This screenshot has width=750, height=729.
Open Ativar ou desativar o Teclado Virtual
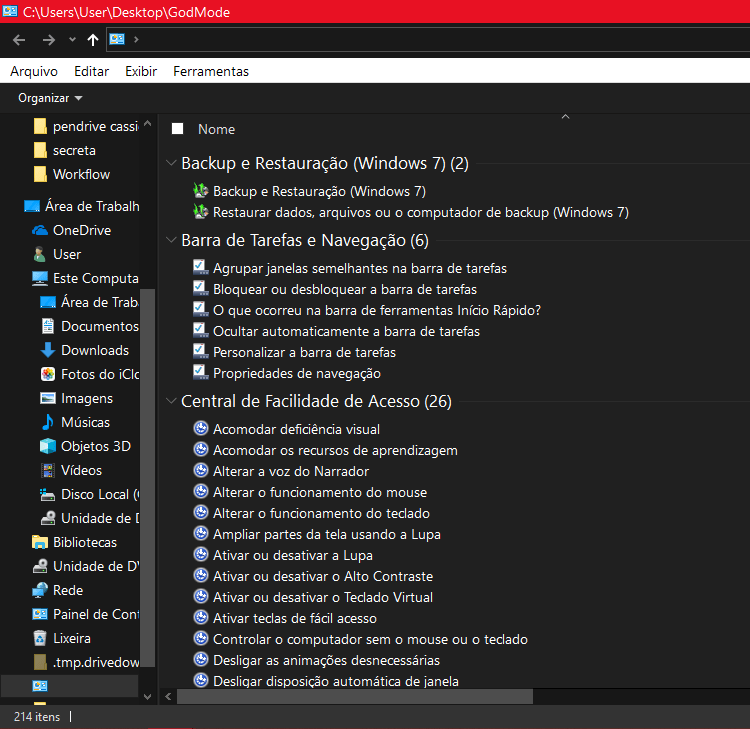point(323,598)
